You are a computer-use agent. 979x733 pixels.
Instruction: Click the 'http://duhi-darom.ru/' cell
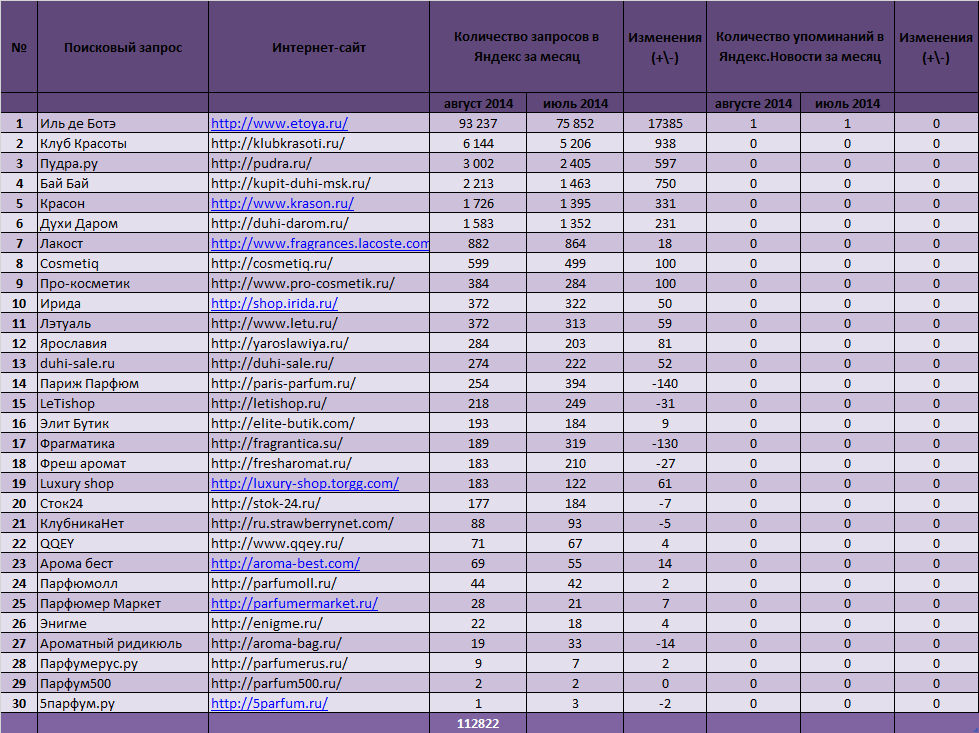(x=319, y=224)
